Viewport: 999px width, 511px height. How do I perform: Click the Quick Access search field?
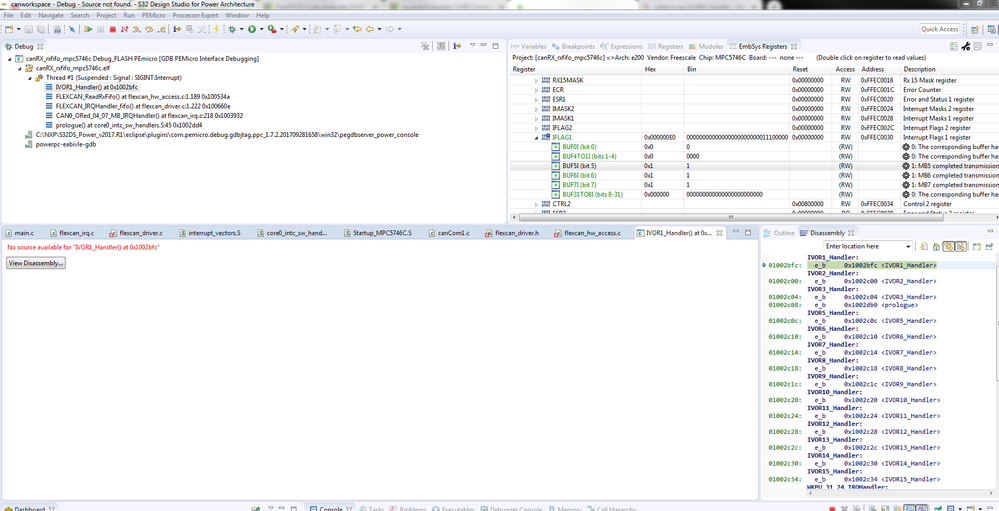(940, 29)
